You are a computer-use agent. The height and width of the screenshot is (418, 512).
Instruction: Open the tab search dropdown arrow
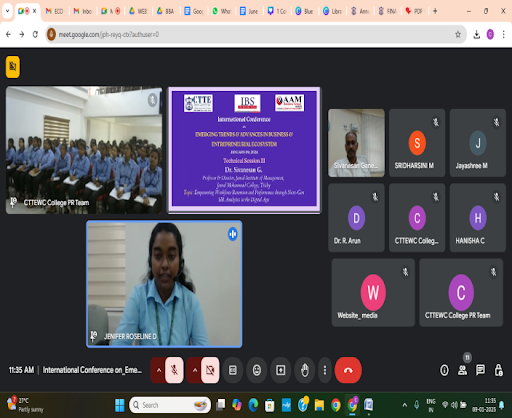point(7,11)
